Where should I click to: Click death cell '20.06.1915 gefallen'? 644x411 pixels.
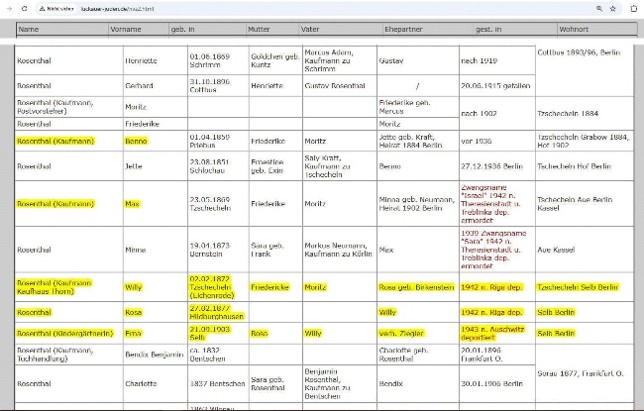(x=495, y=86)
